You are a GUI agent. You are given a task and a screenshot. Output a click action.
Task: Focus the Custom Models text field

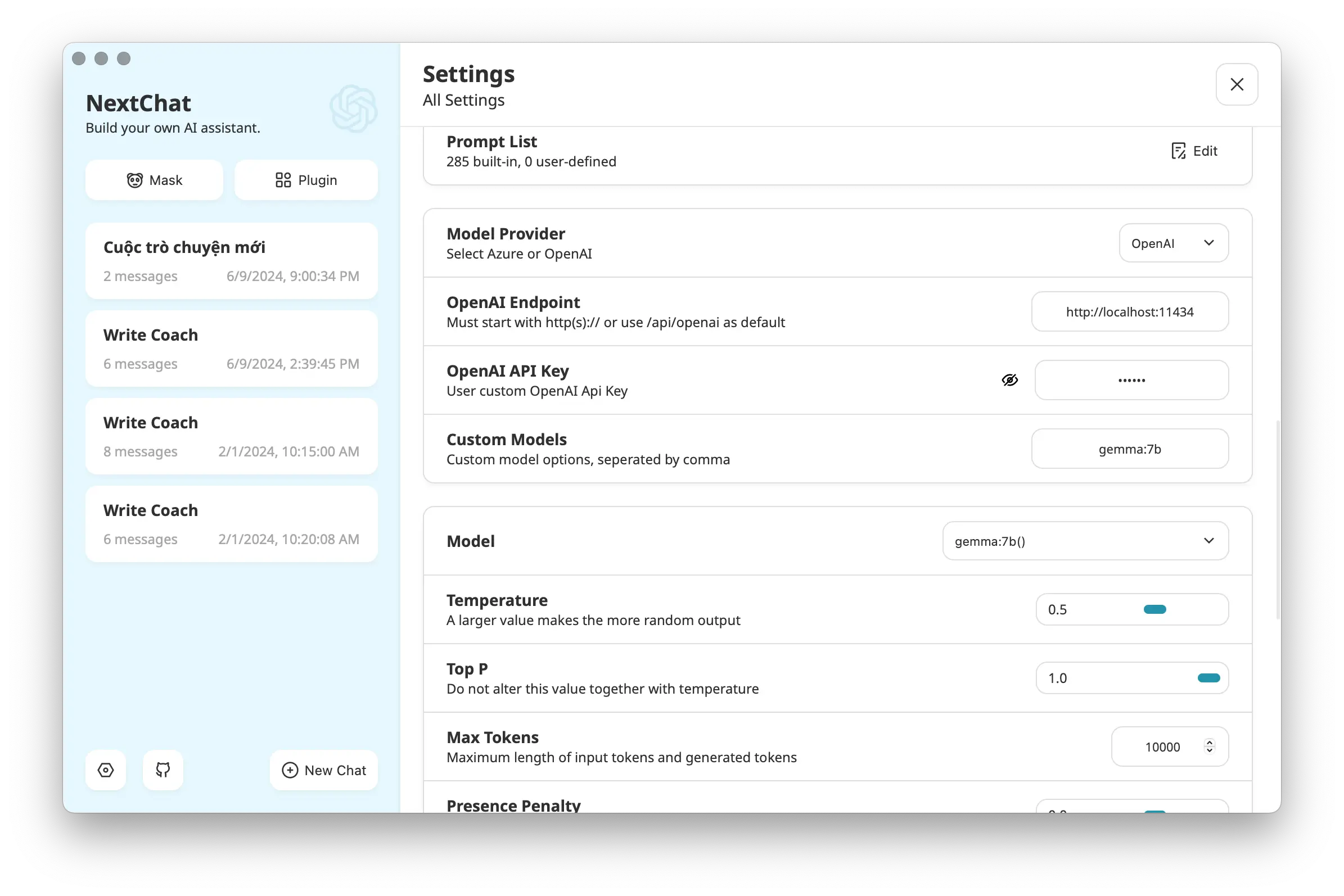click(x=1129, y=449)
